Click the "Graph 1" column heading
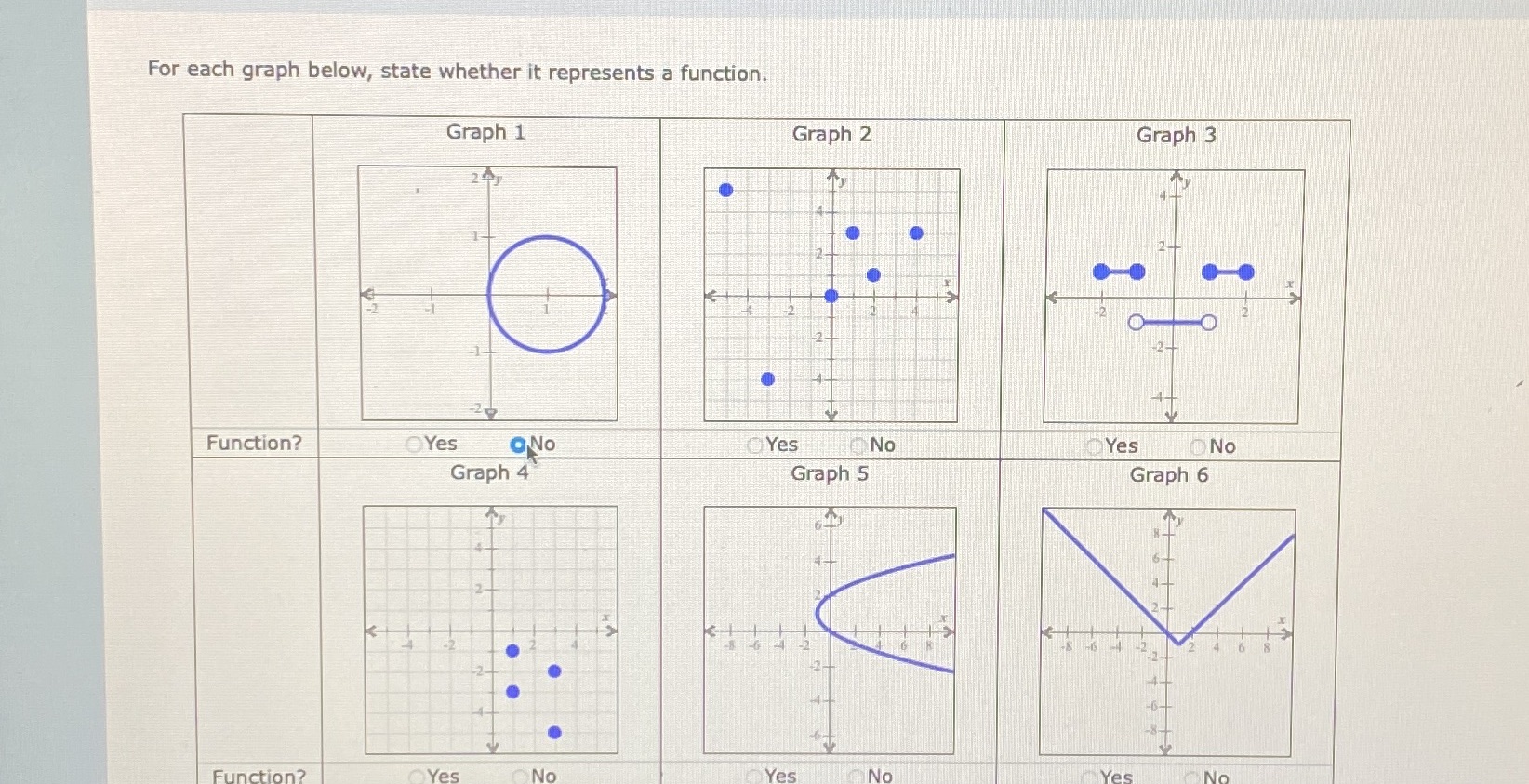Image resolution: width=1529 pixels, height=784 pixels. [485, 133]
